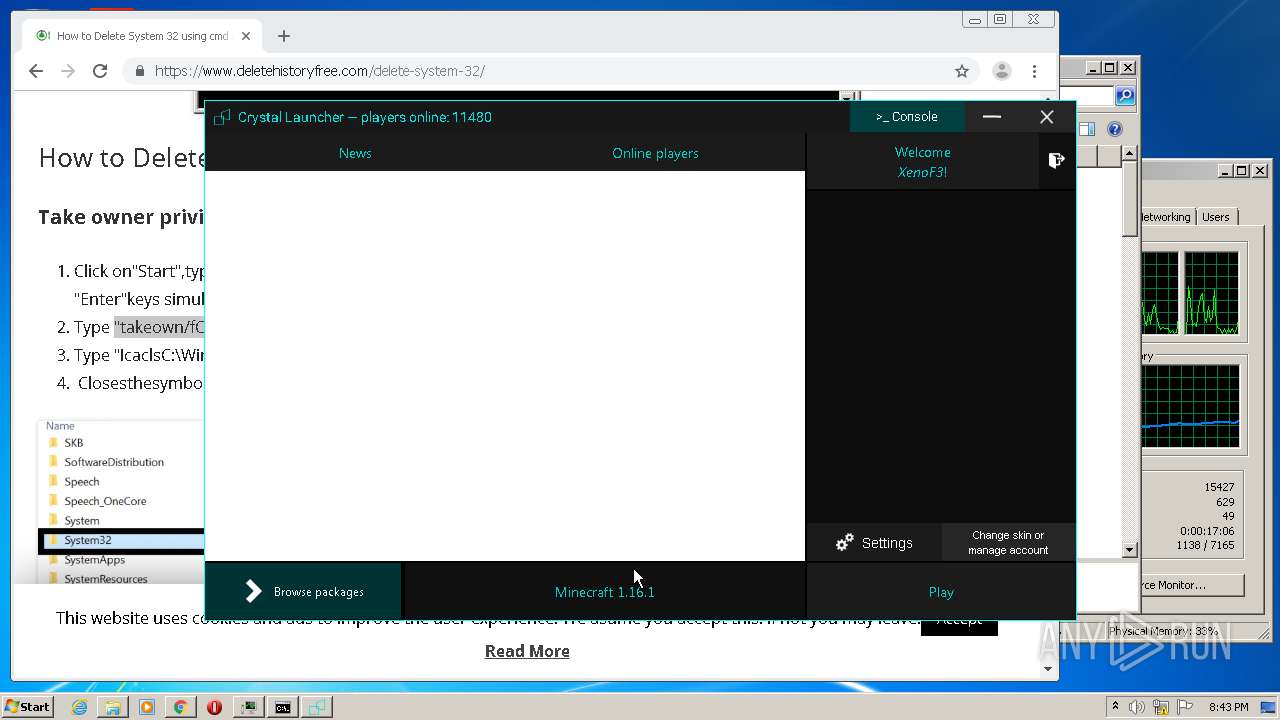Viewport: 1280px width, 720px height.
Task: Switch to Chrome via taskbar icon
Action: 181,707
